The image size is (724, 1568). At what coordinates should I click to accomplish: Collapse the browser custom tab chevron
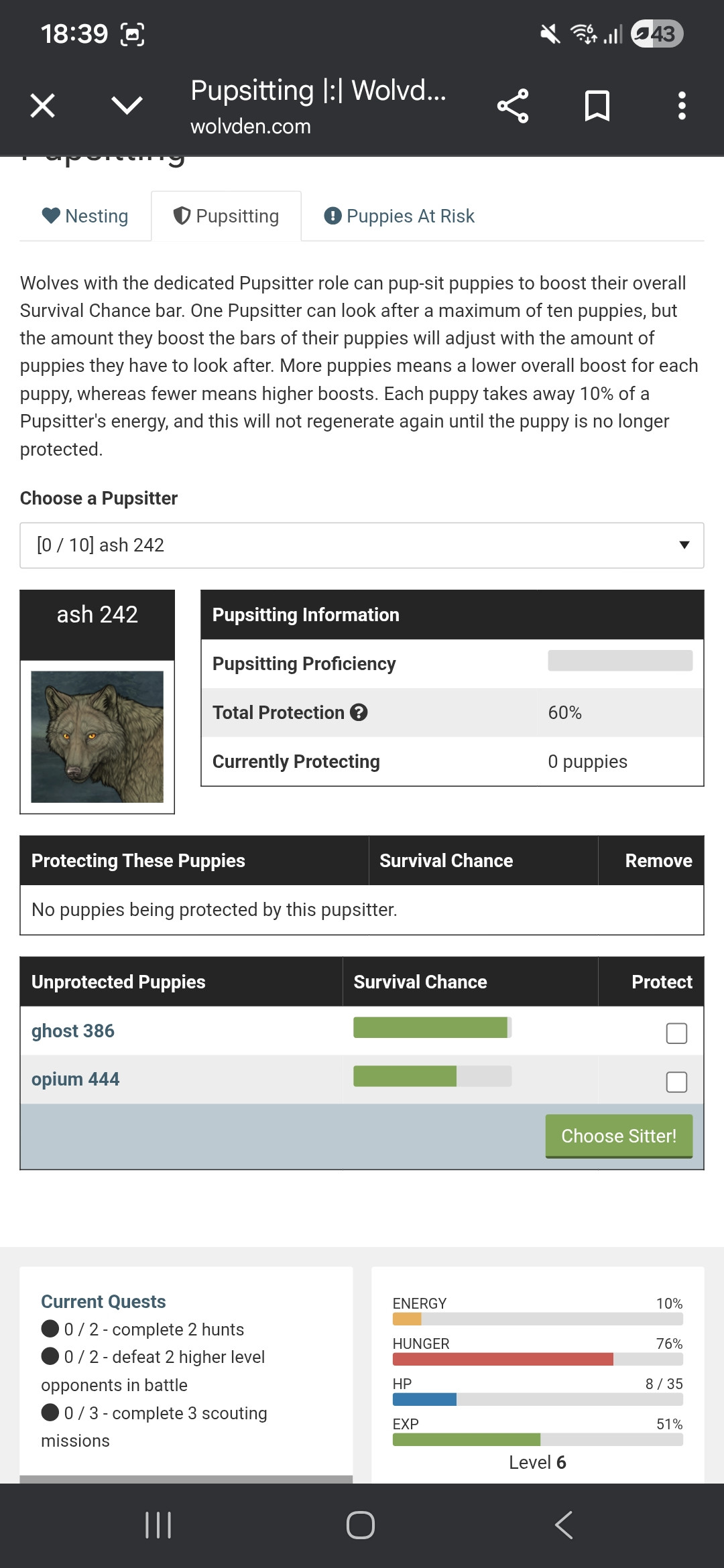[127, 106]
